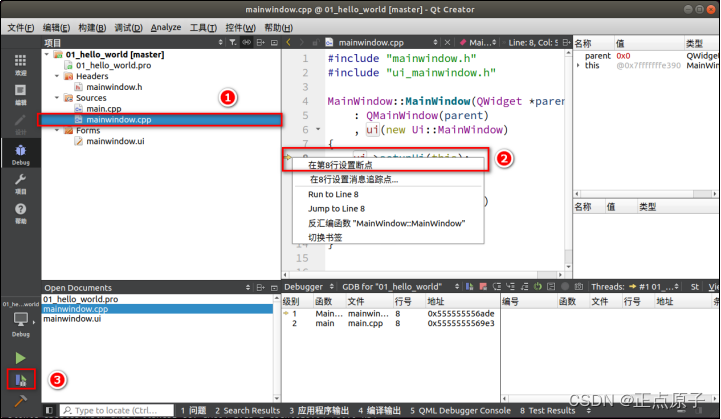Open the 1 问题 output pane
721x419 pixels.
click(x=193, y=410)
